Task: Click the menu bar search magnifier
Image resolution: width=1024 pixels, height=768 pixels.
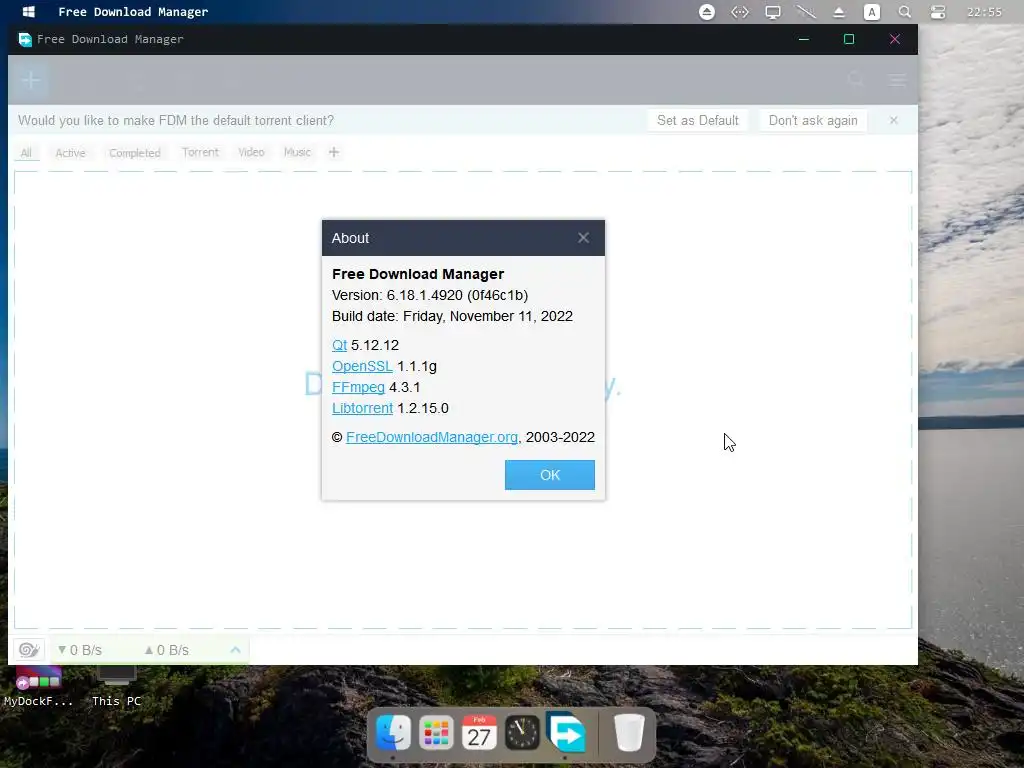Action: (904, 12)
